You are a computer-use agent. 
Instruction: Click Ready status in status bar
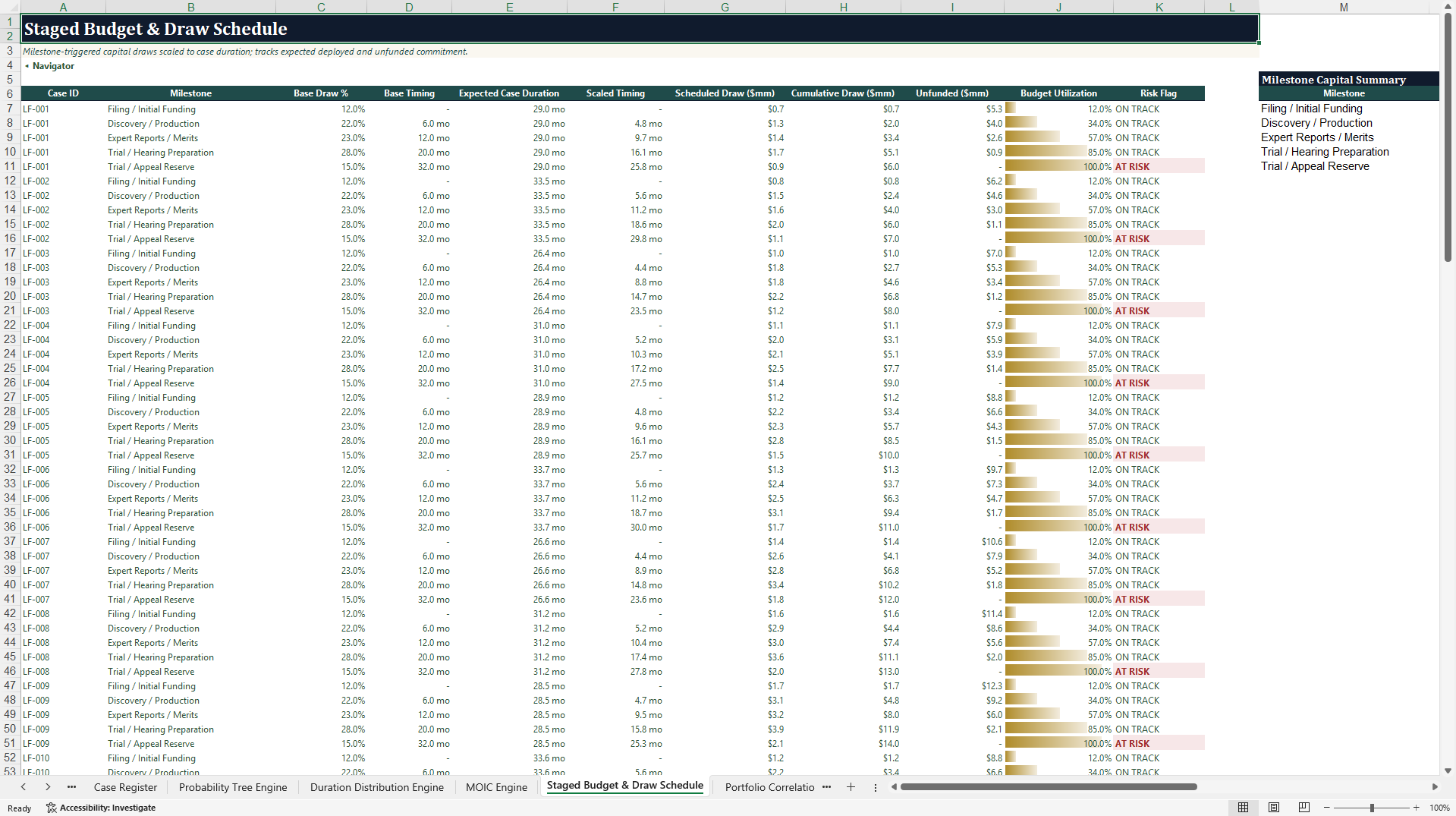pyautogui.click(x=20, y=808)
